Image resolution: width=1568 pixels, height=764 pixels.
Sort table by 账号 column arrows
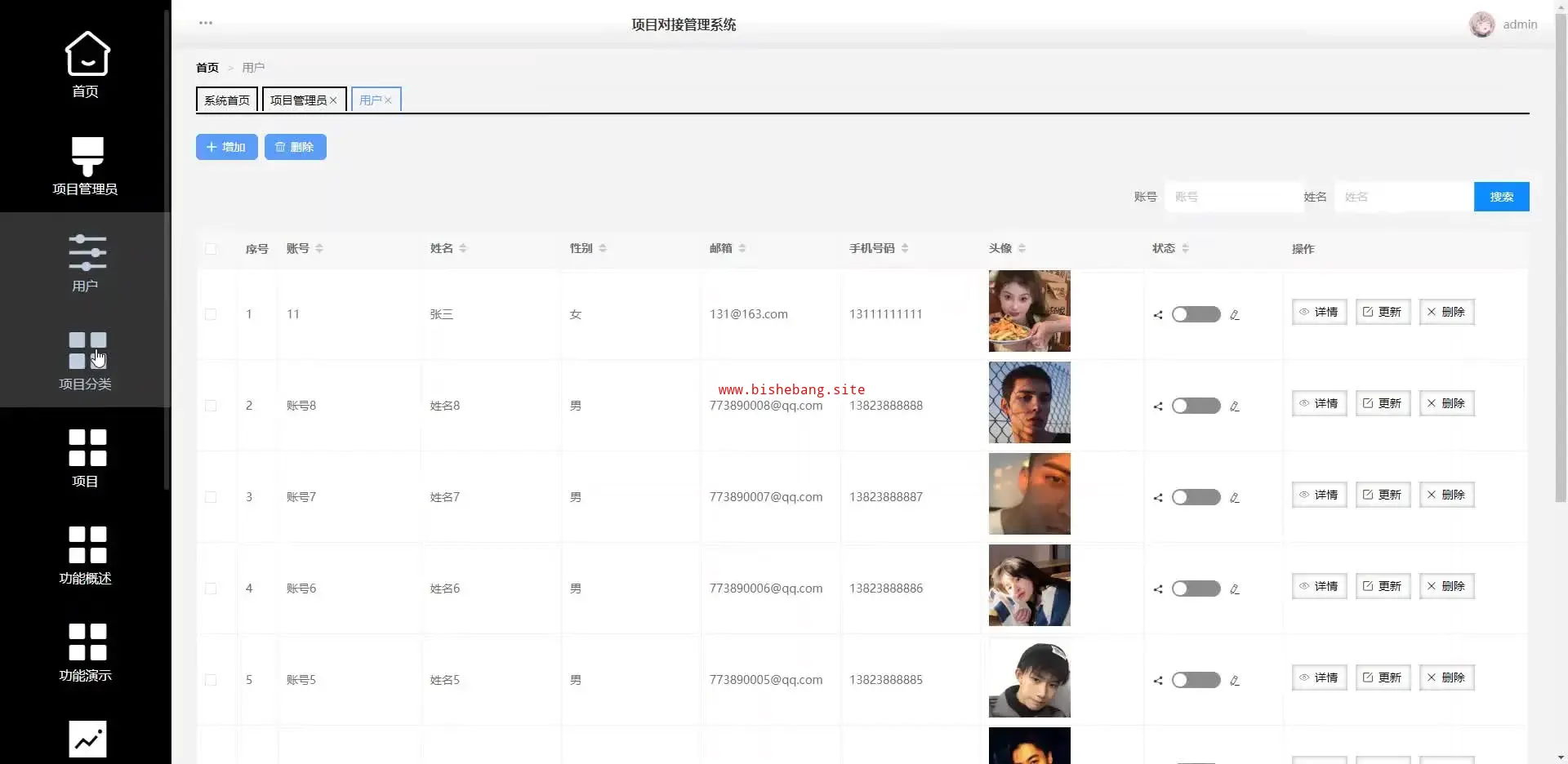click(x=319, y=249)
